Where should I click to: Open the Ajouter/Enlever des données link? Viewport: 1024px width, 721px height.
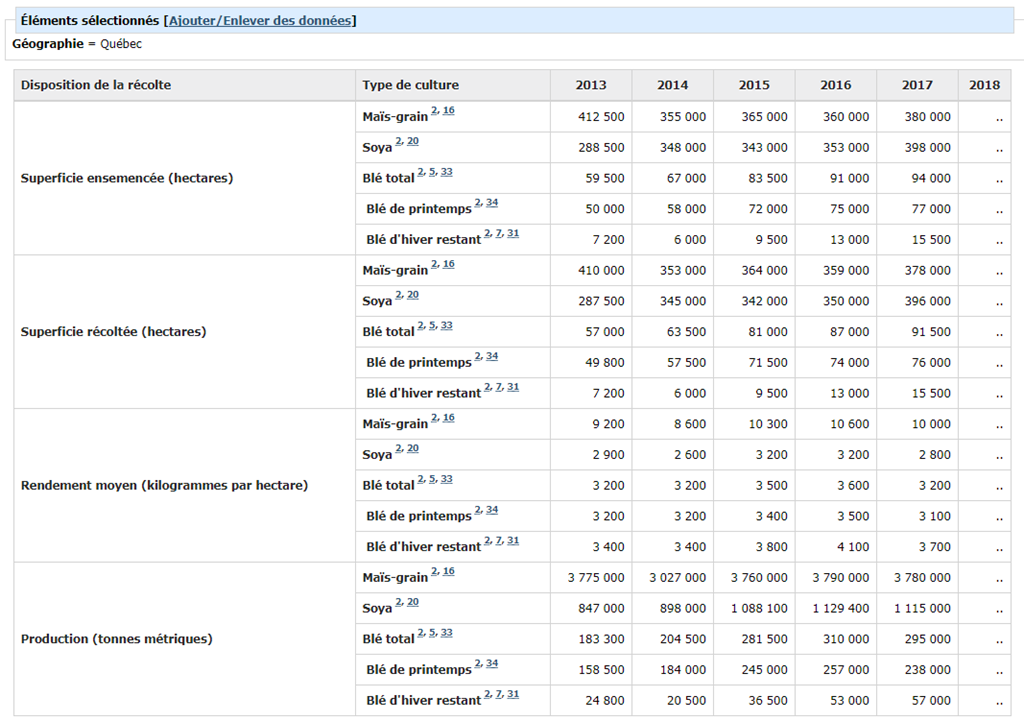coord(260,20)
